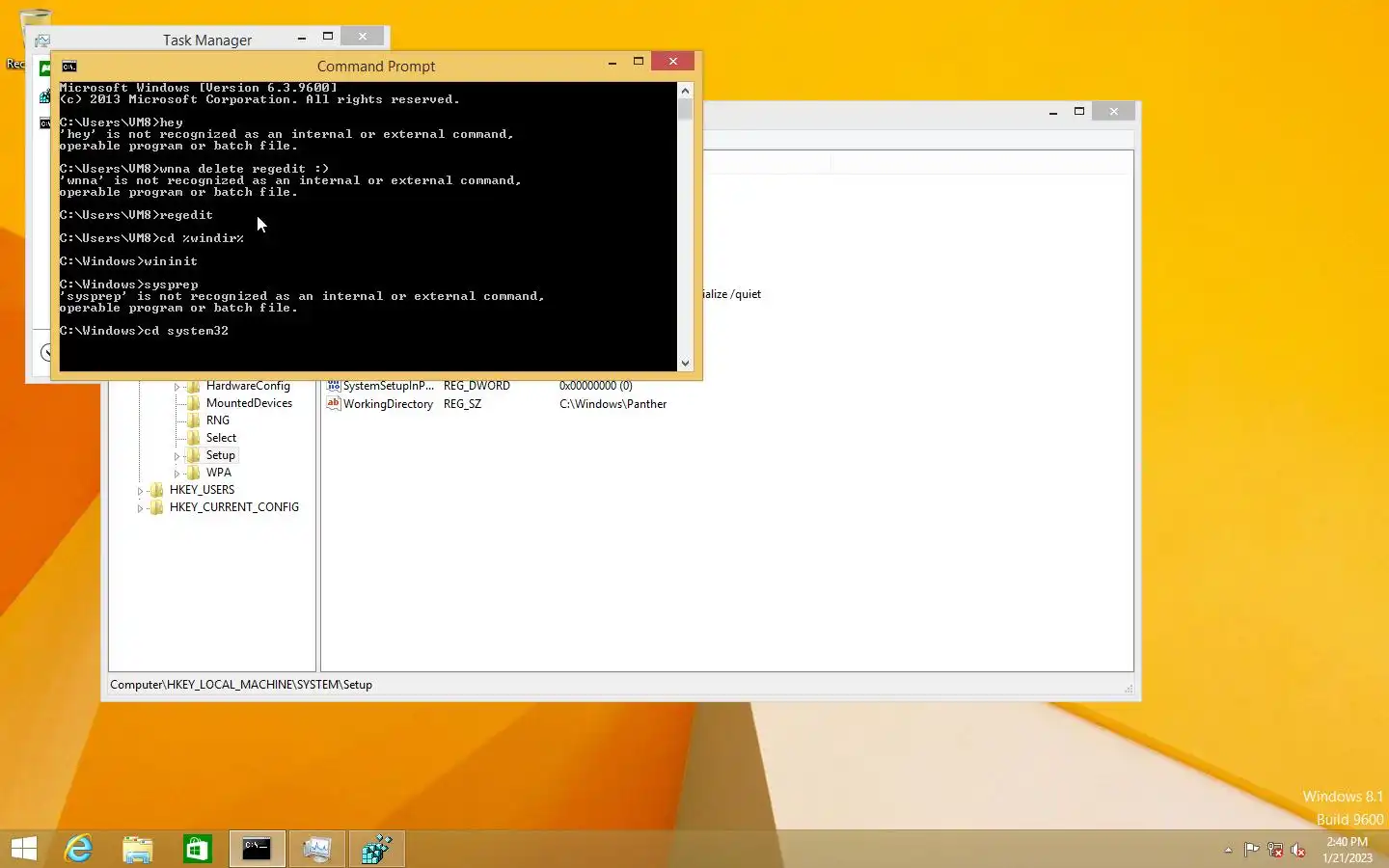Launch Internet Explorer from taskbar
This screenshot has width=1389, height=868.
(x=78, y=849)
